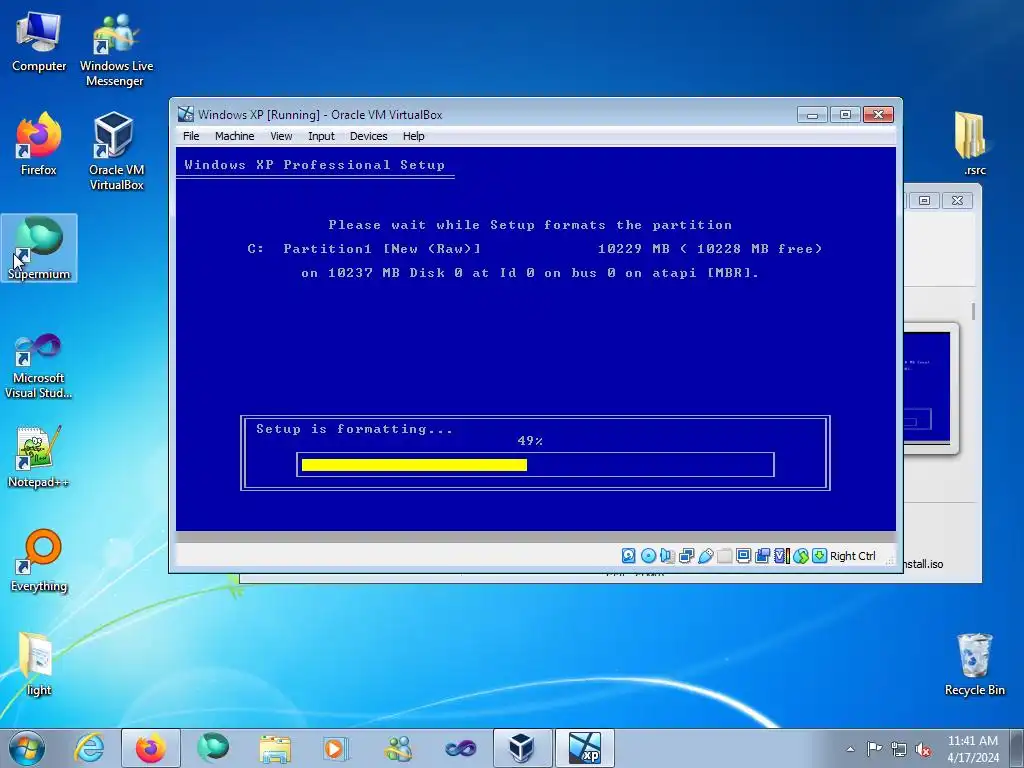Show hidden system tray icons arrow
1024x768 pixels.
coord(850,749)
